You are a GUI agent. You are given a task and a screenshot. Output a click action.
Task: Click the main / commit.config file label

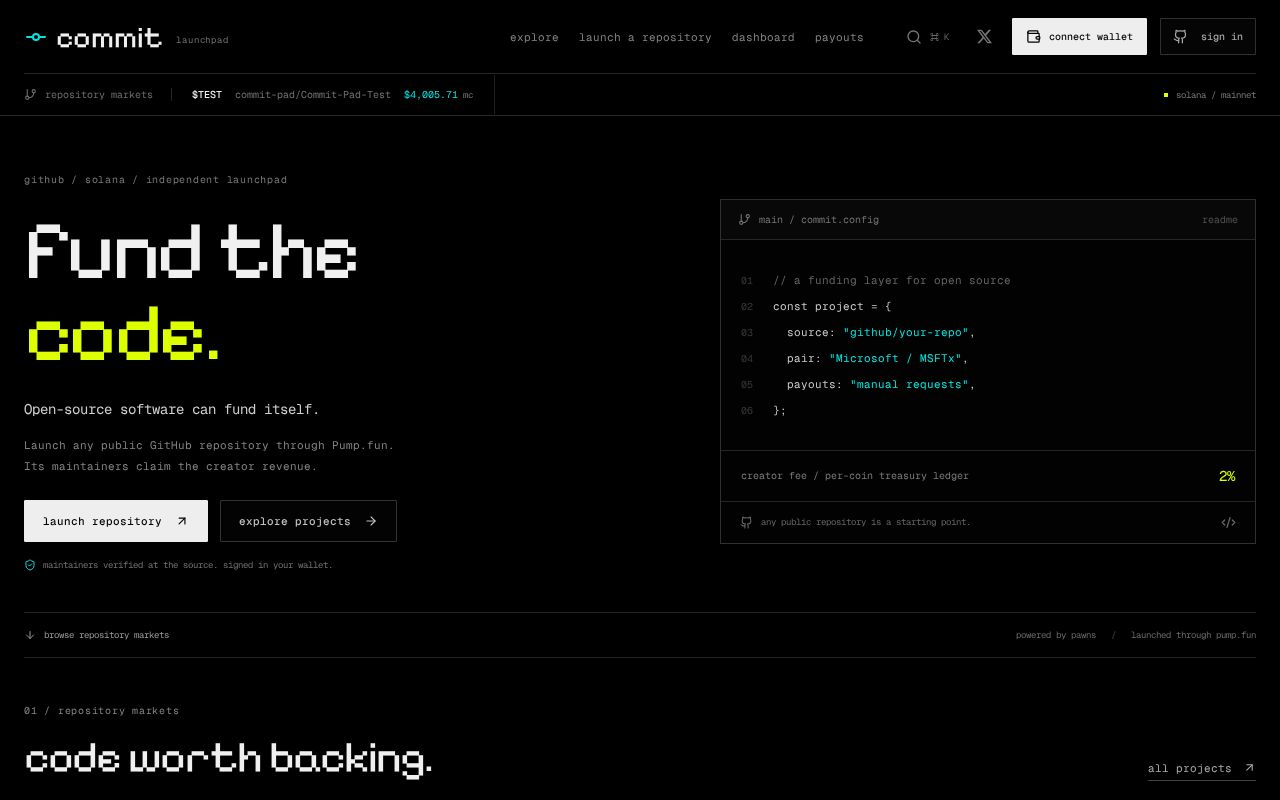coord(819,220)
